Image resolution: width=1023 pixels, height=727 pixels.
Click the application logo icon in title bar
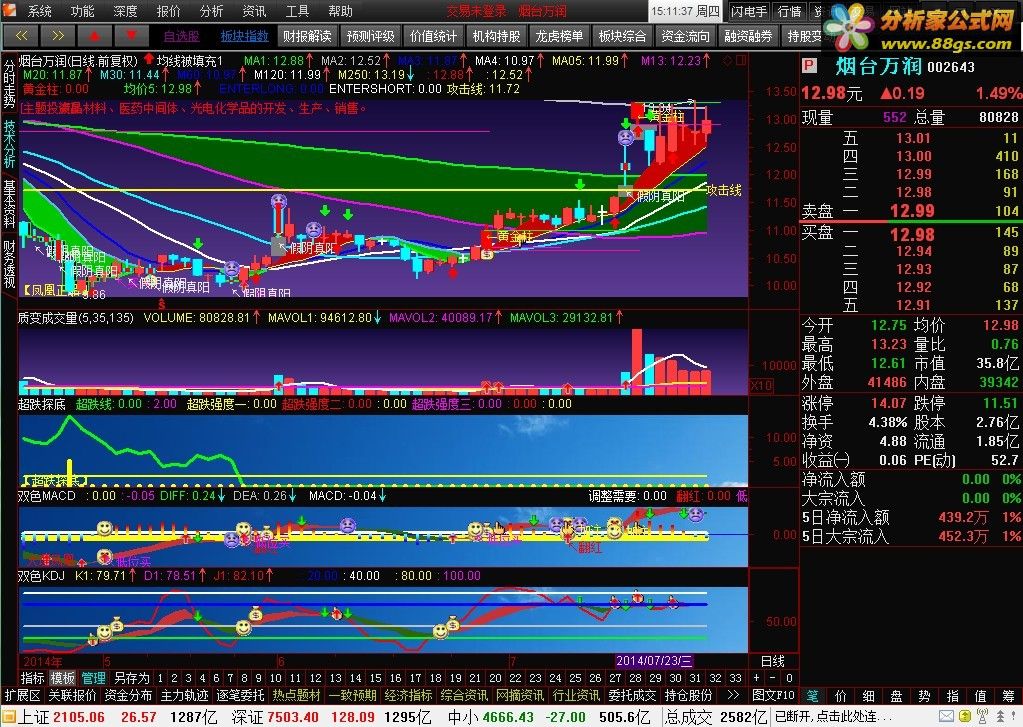coord(9,10)
